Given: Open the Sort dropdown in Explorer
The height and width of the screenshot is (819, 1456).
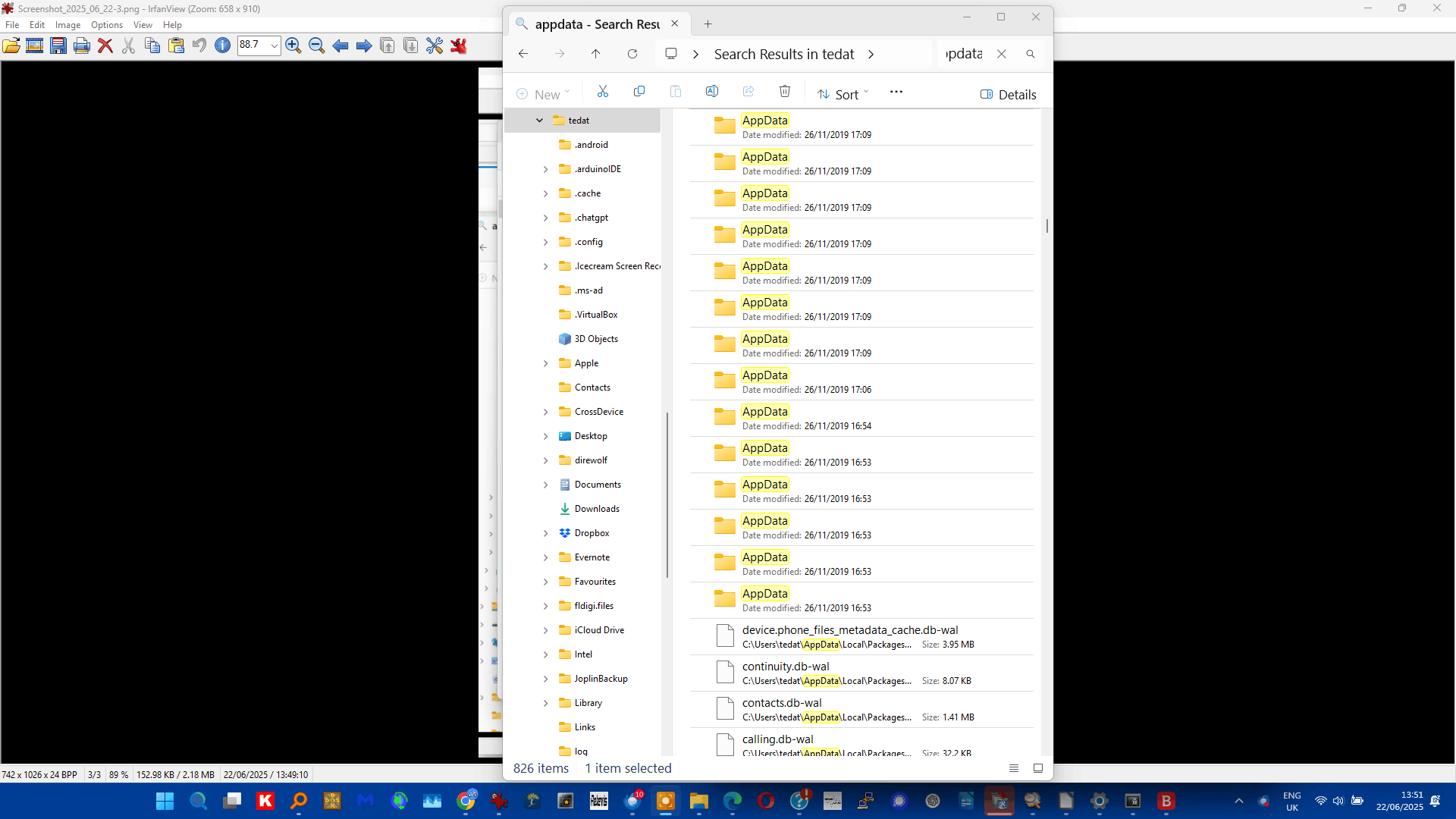Looking at the screenshot, I should pos(843,94).
